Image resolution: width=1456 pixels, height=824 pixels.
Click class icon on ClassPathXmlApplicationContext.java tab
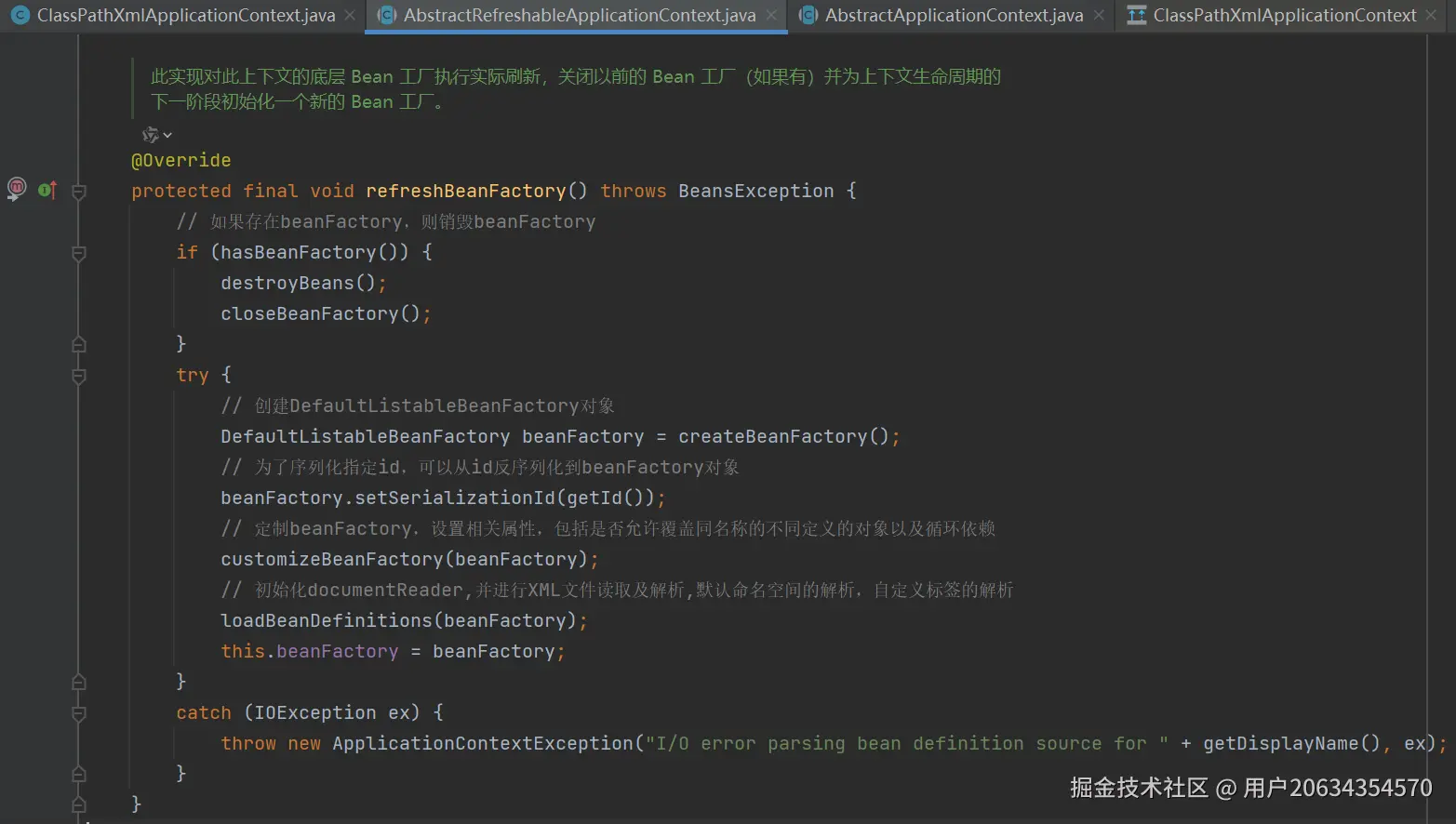[x=20, y=15]
